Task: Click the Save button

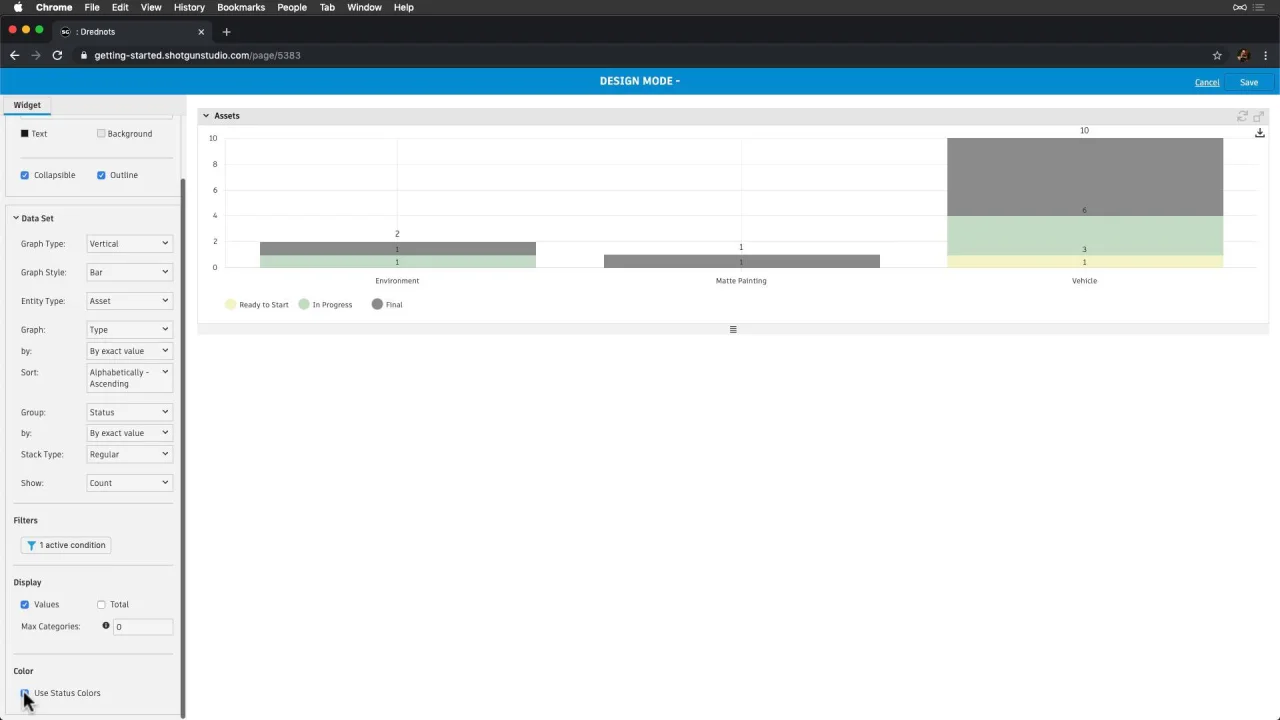Action: point(1249,82)
